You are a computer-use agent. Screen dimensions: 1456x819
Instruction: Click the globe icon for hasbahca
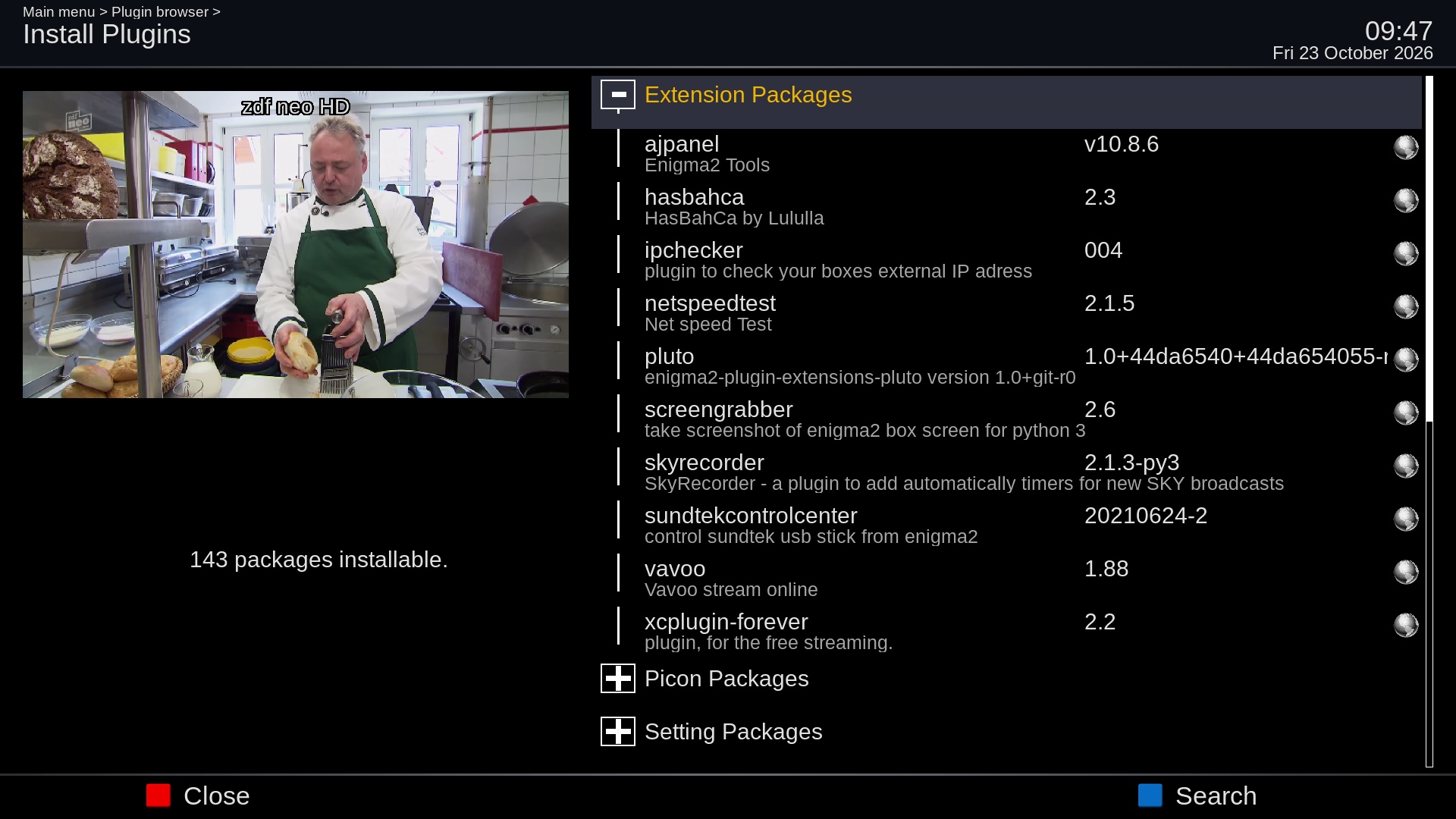1406,200
